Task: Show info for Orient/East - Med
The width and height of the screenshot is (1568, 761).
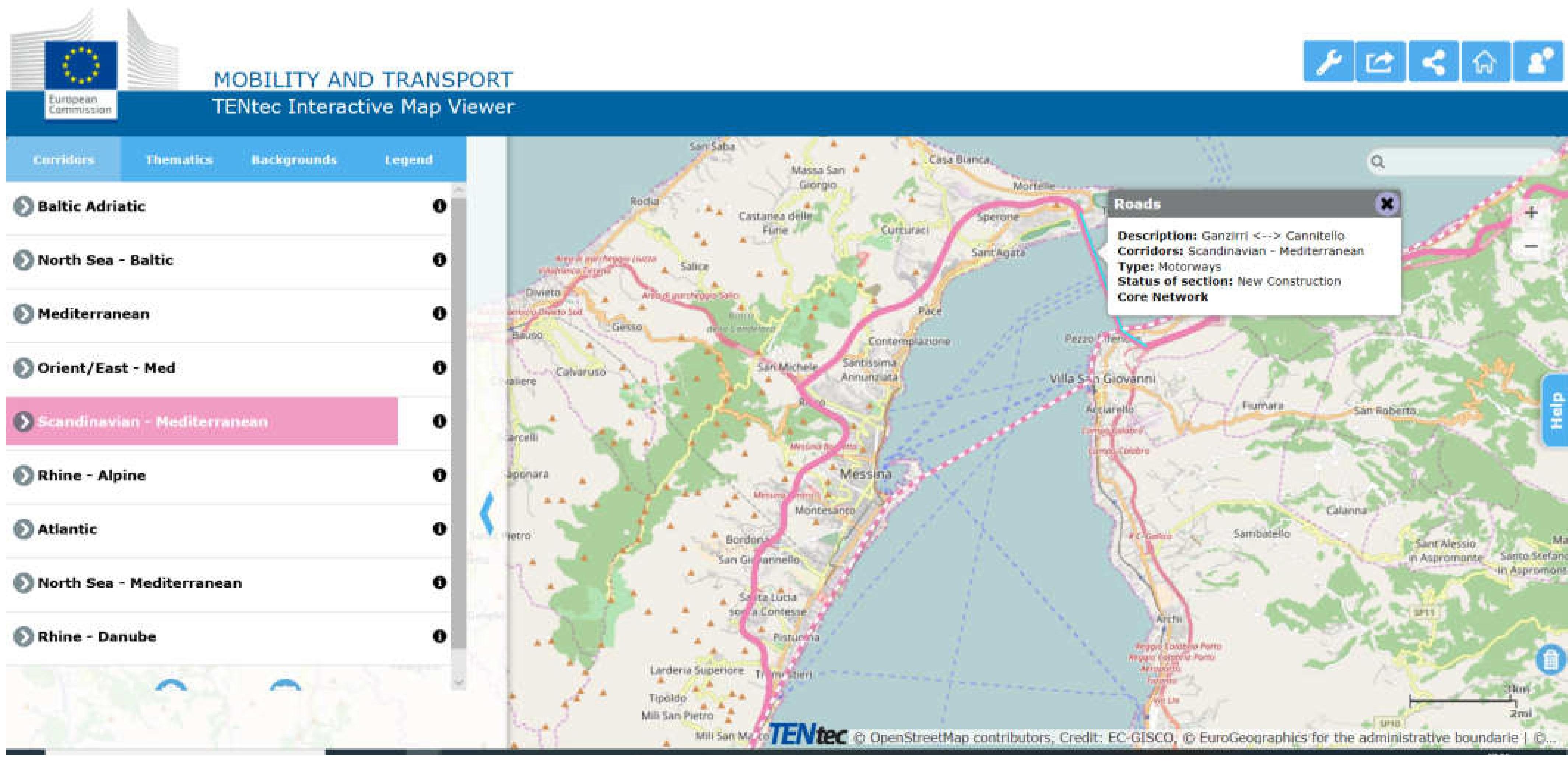Action: click(x=439, y=368)
